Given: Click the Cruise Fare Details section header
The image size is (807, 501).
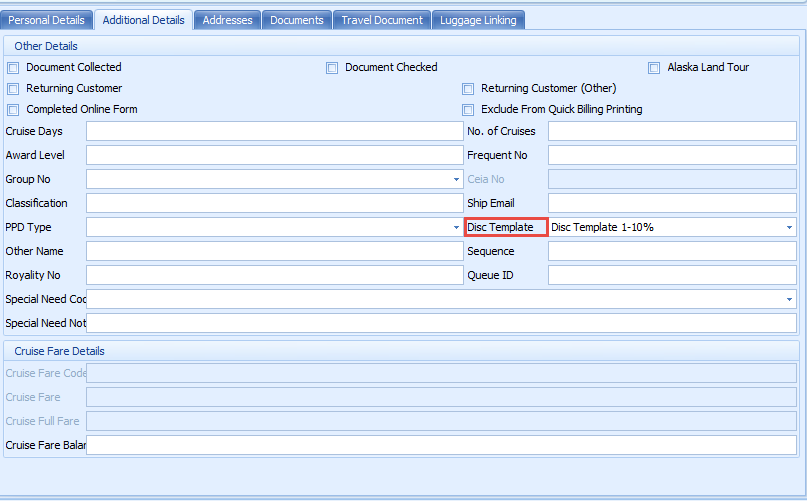Looking at the screenshot, I should (401, 351).
